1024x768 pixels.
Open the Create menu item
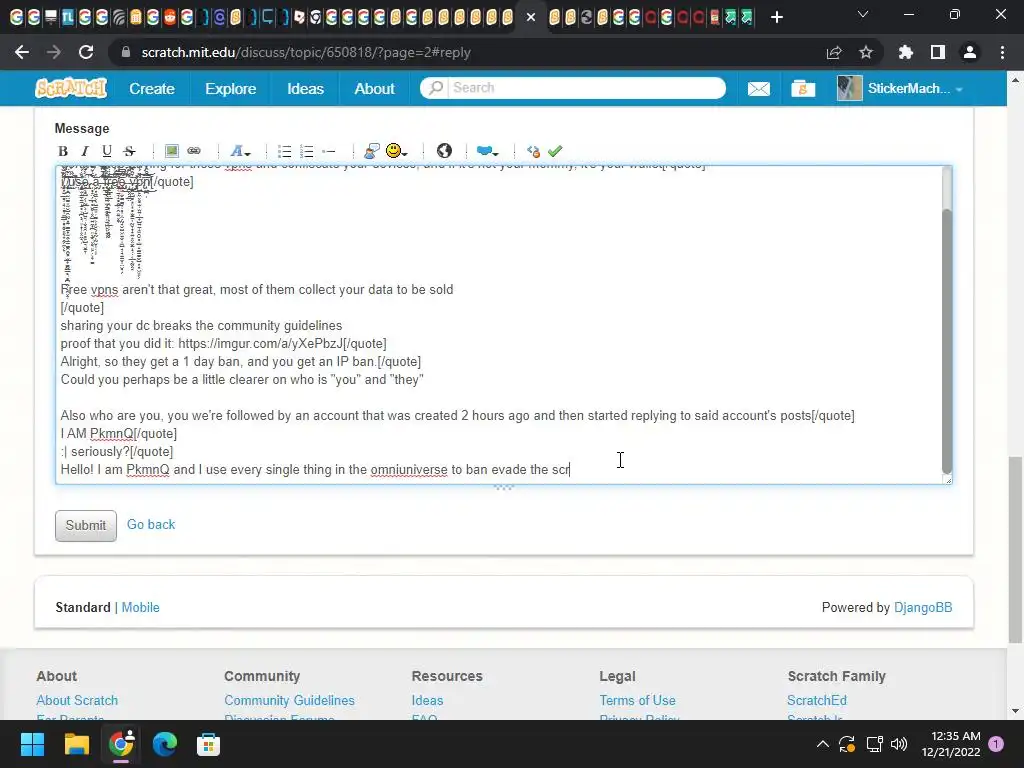(152, 89)
